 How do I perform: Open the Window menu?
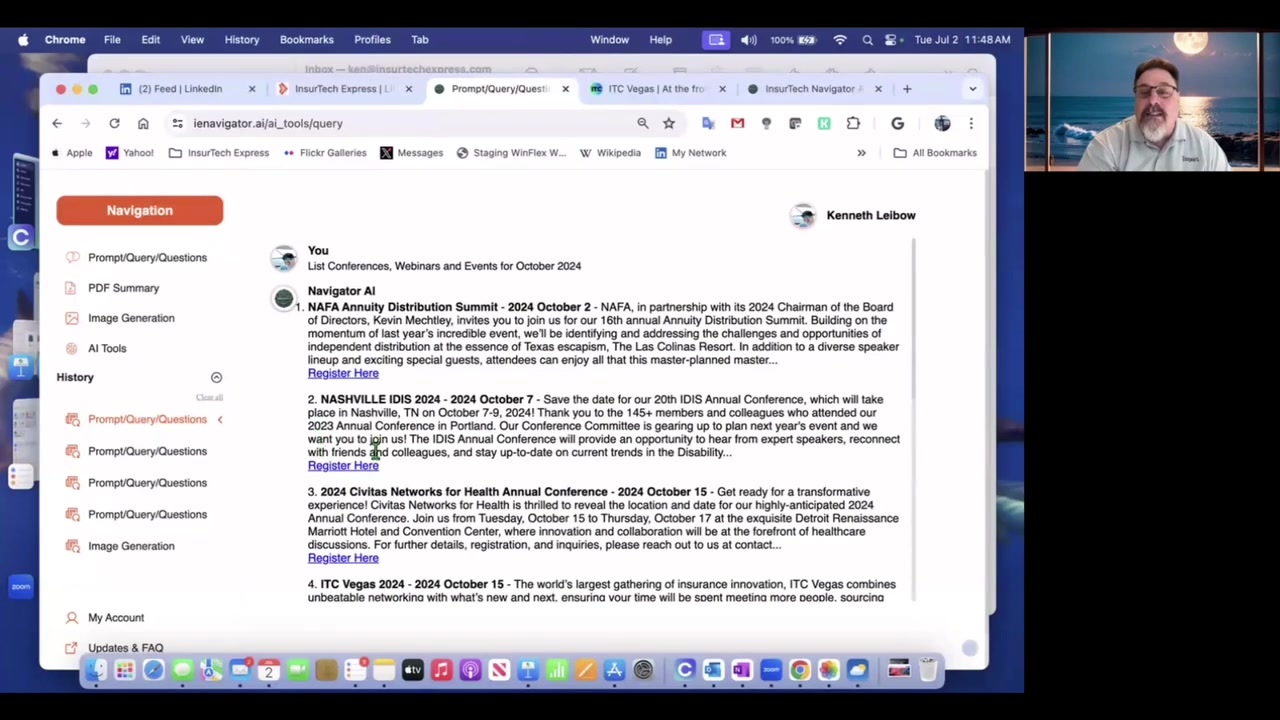coord(609,40)
